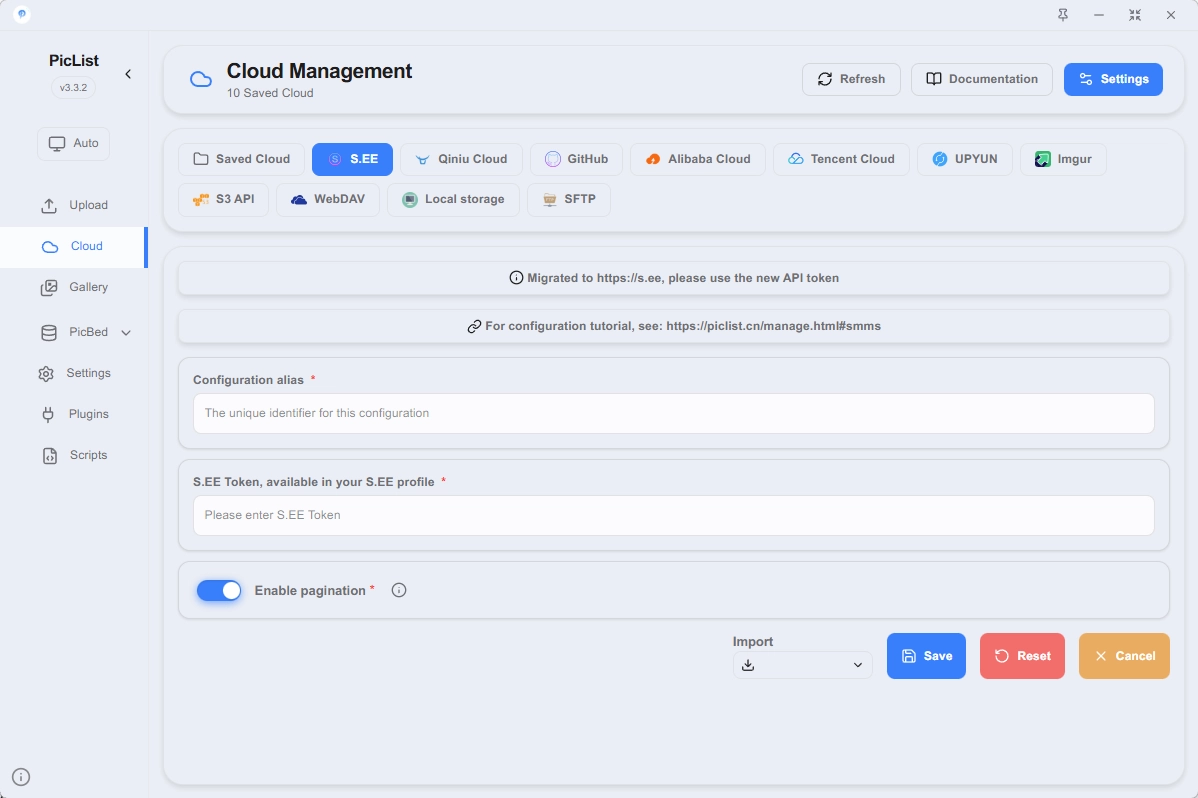This screenshot has height=798, width=1198.
Task: Focus the Configuration alias input field
Action: (674, 414)
